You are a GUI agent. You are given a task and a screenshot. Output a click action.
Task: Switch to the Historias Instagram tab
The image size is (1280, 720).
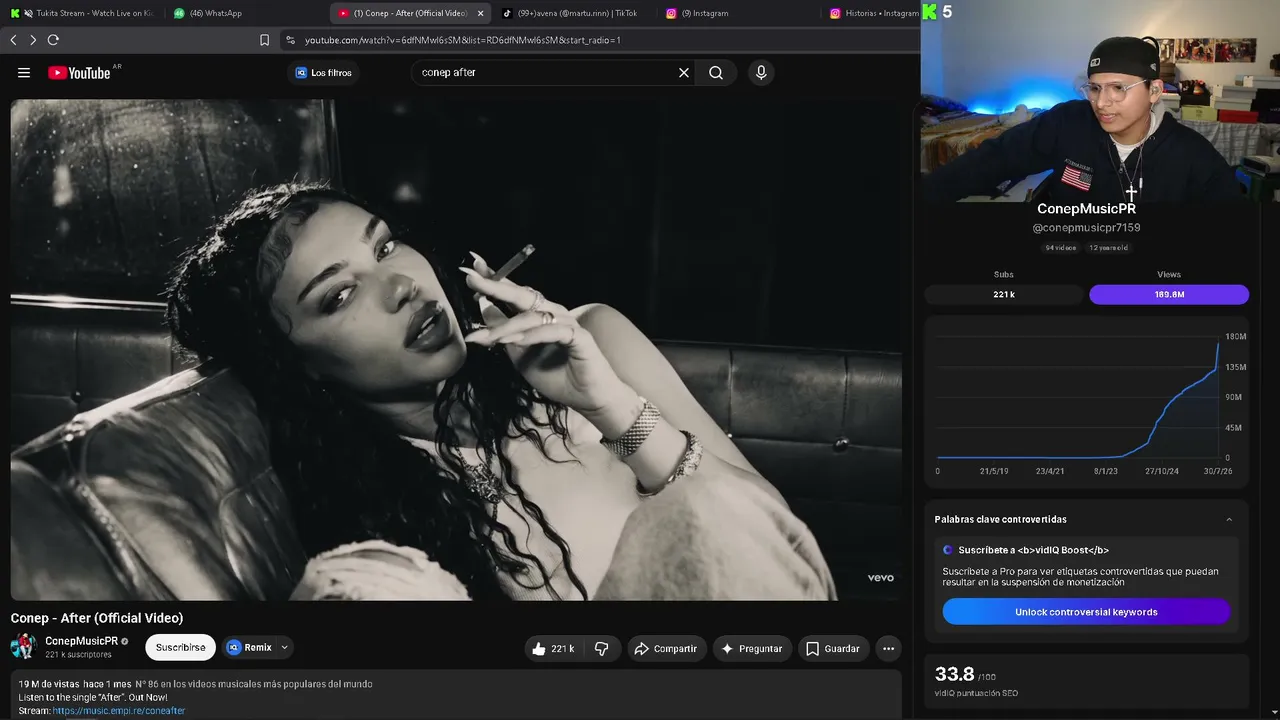pyautogui.click(x=872, y=13)
